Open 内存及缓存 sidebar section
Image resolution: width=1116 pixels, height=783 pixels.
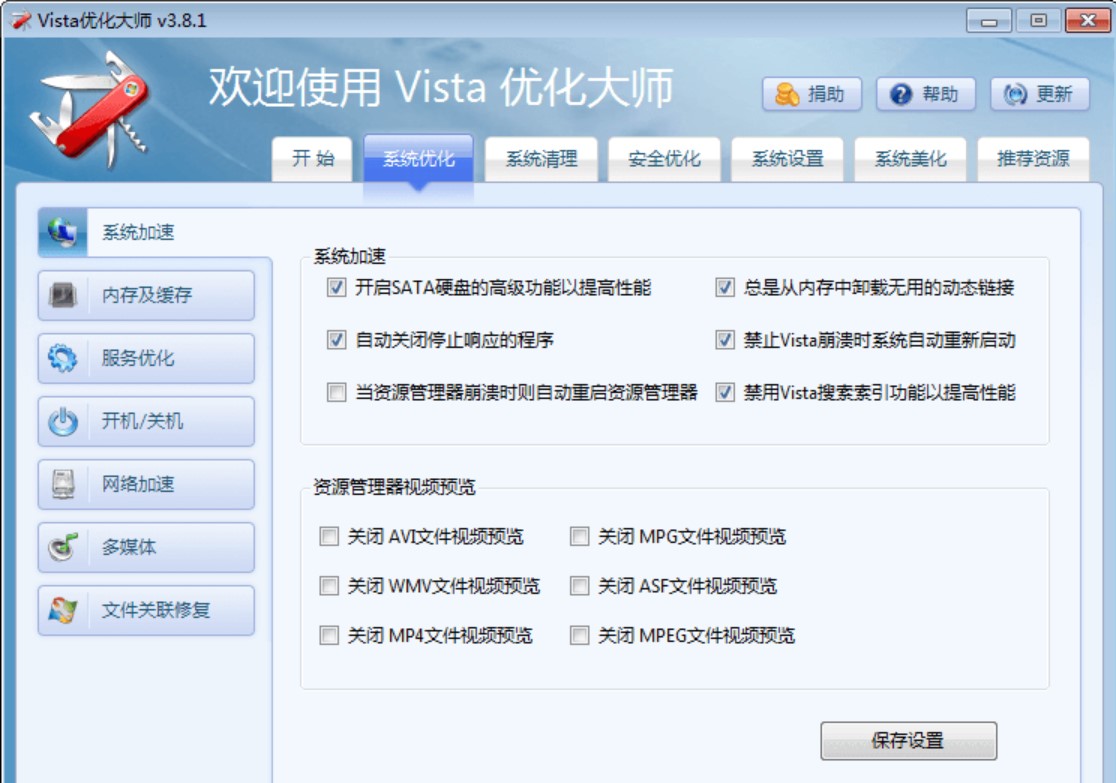click(146, 295)
